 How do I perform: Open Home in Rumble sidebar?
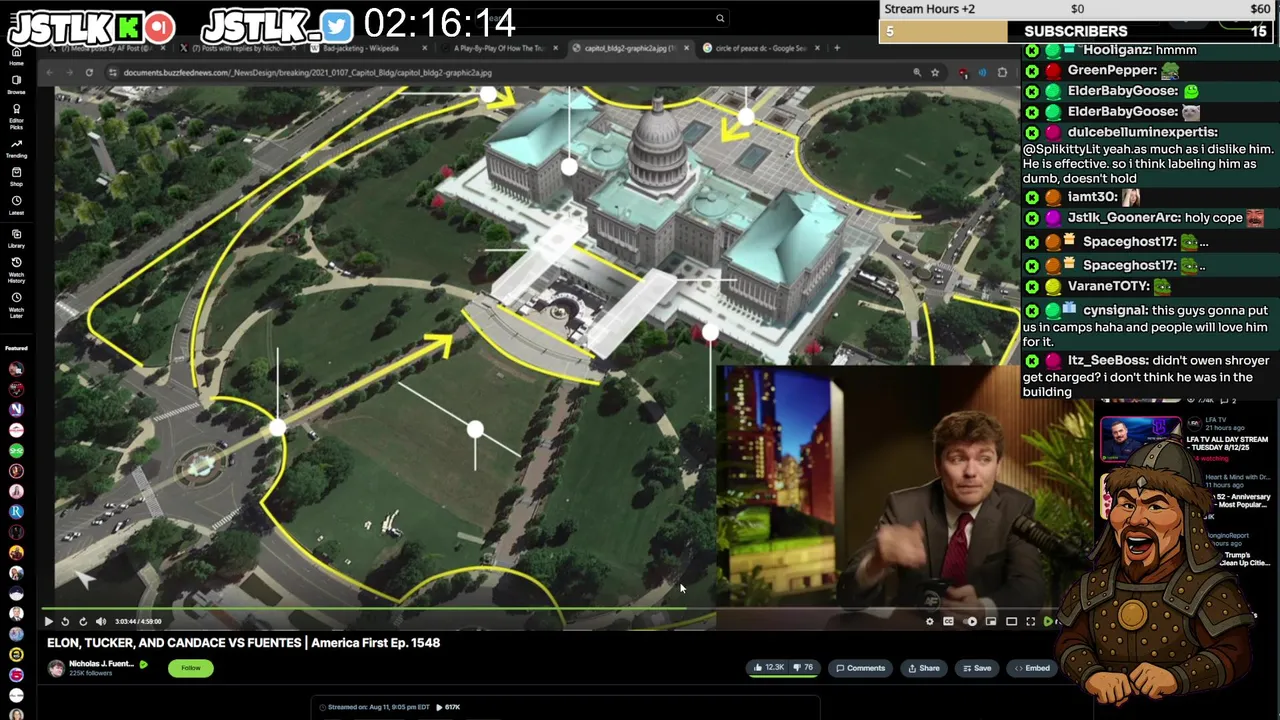(16, 55)
